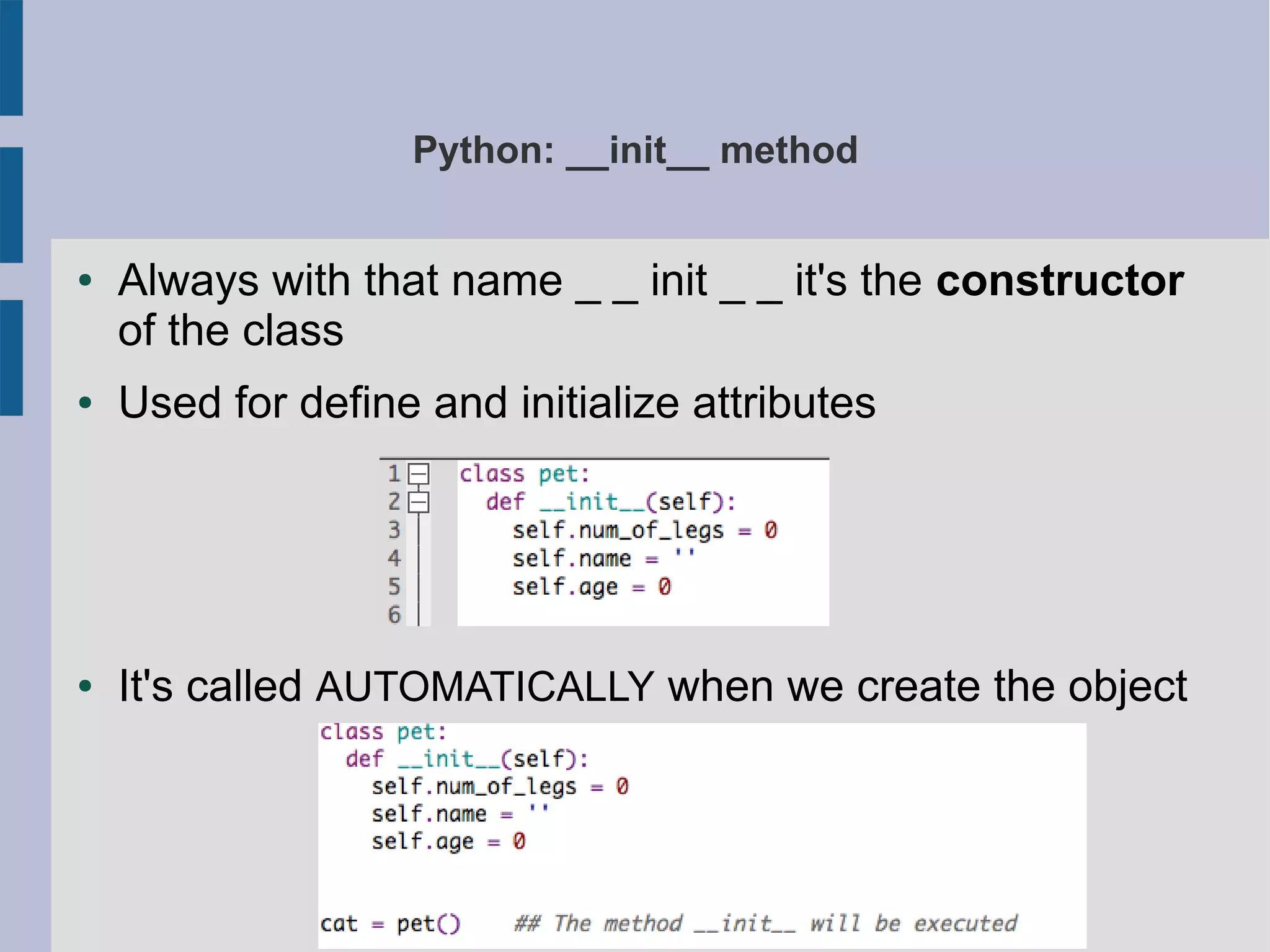This screenshot has width=1270, height=952.
Task: Click line number 6 in the code gutter
Action: 394,615
